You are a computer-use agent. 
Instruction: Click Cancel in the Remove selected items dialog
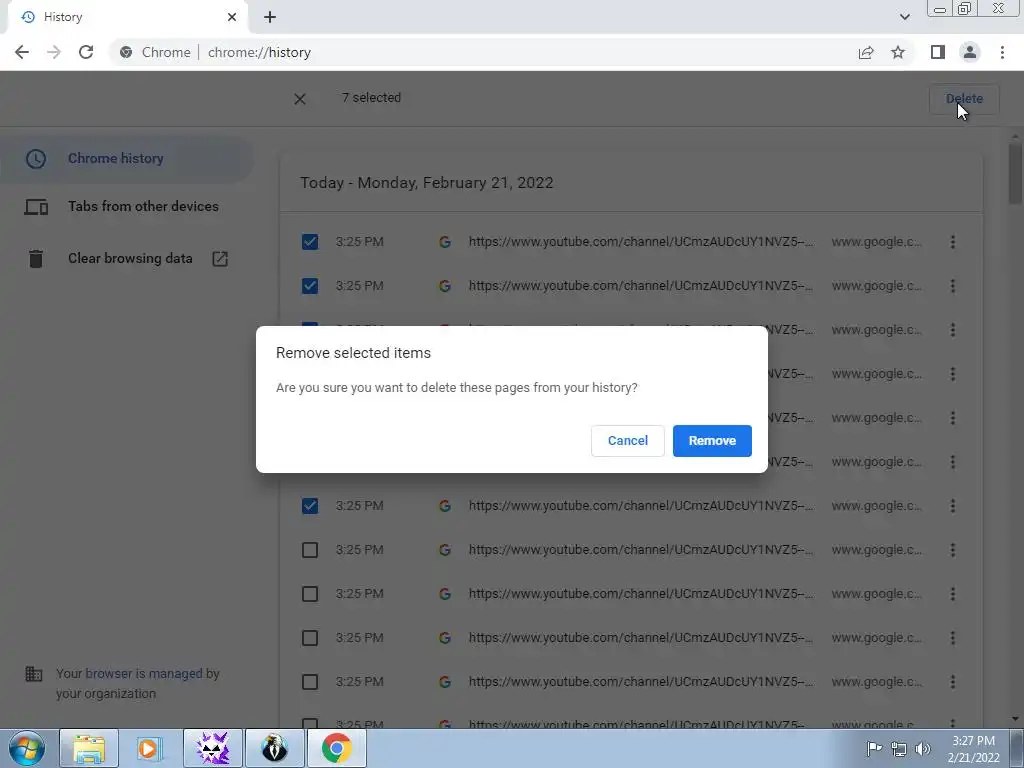click(628, 441)
